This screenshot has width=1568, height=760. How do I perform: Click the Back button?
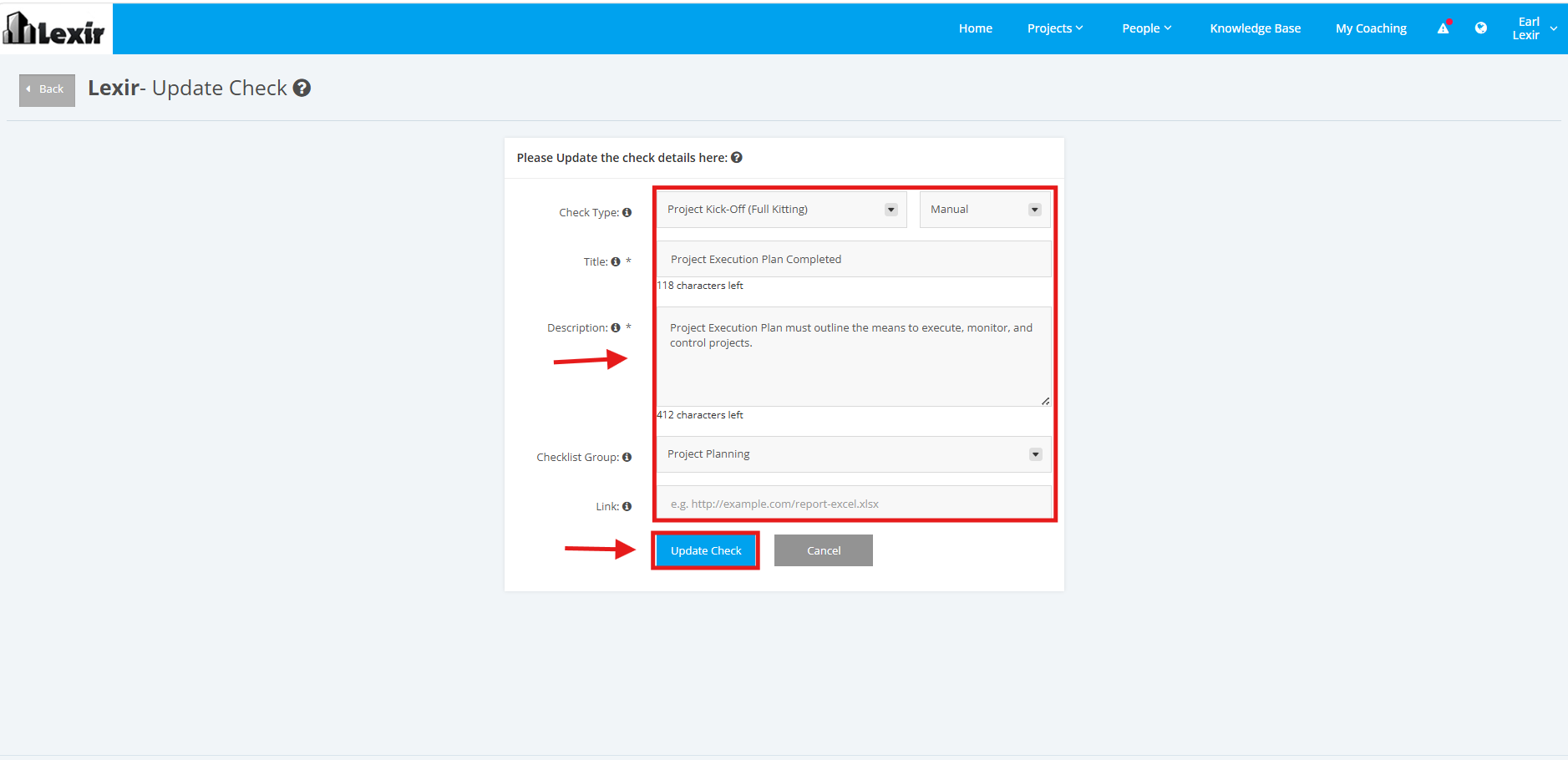point(47,89)
